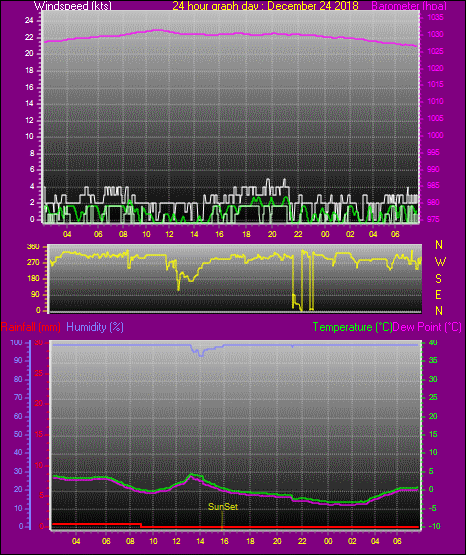Click the yellow S wind direction letter
Image resolution: width=466 pixels, height=555 pixels.
click(x=438, y=279)
